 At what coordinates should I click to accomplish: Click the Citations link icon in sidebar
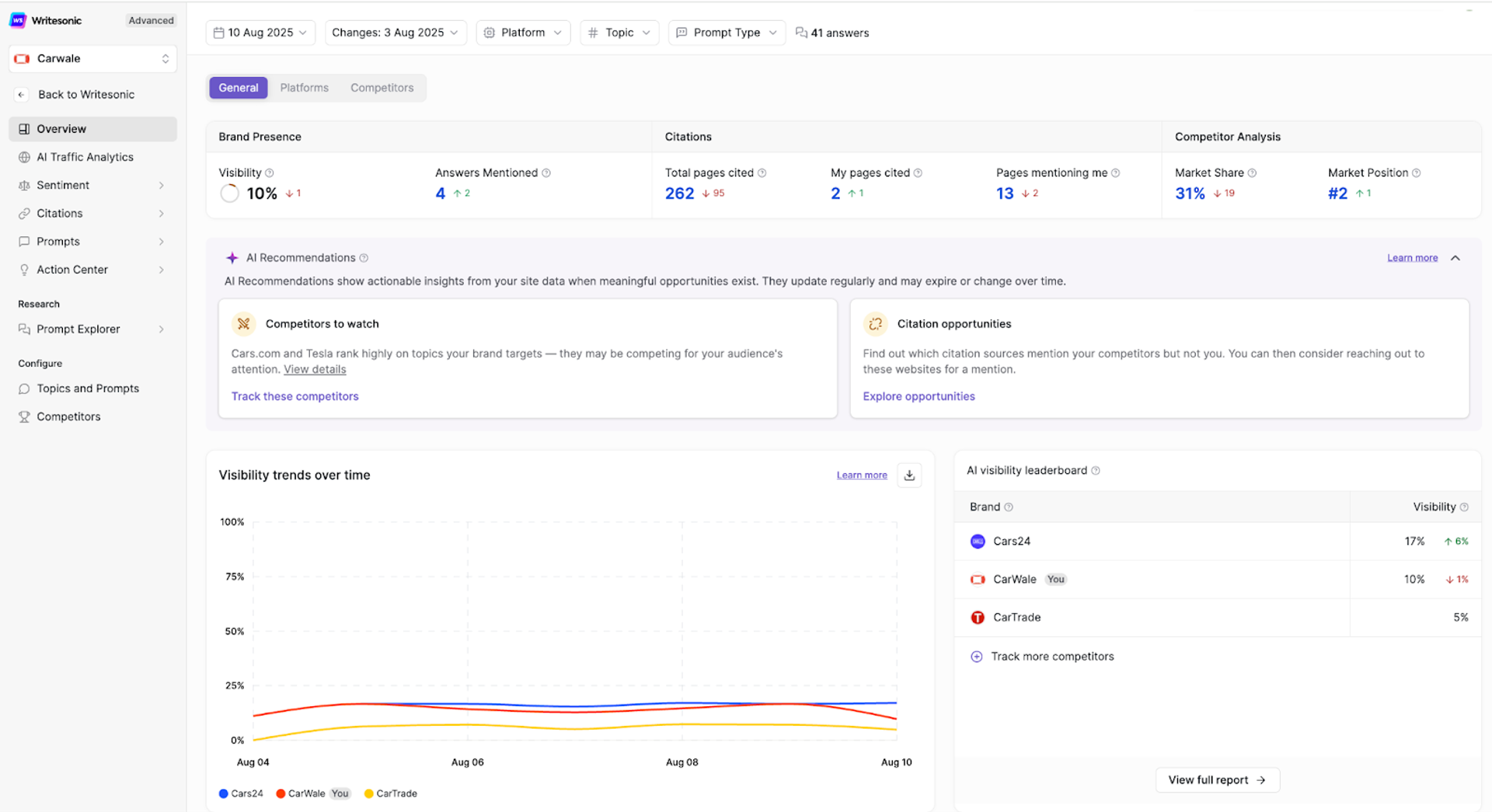click(24, 213)
